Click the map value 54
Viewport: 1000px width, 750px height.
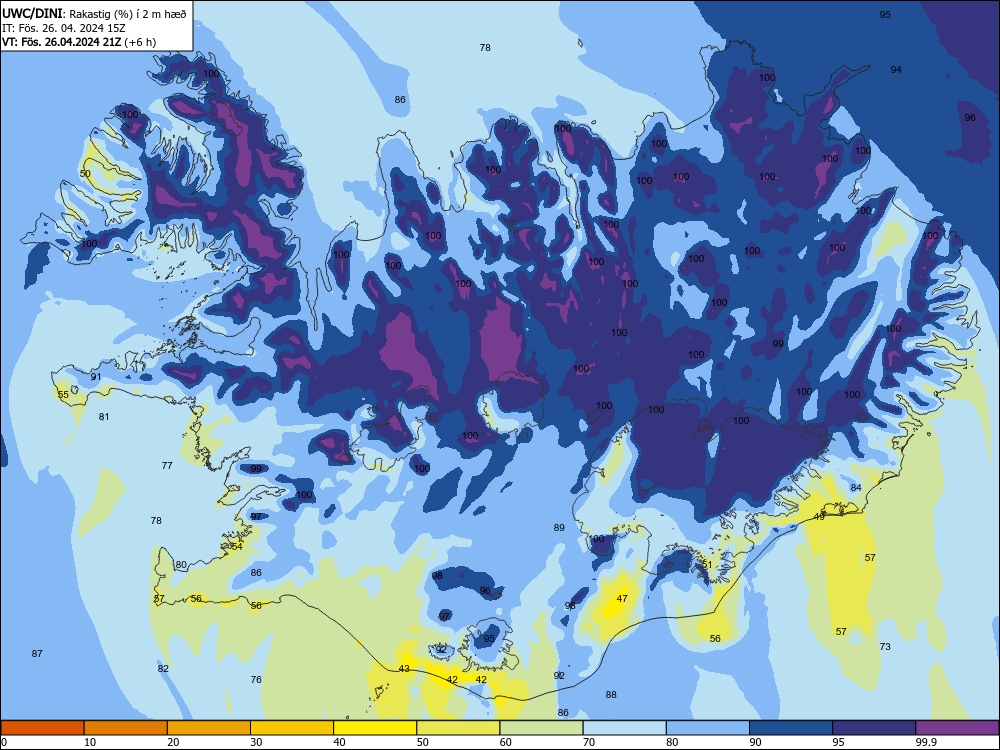click(x=237, y=546)
